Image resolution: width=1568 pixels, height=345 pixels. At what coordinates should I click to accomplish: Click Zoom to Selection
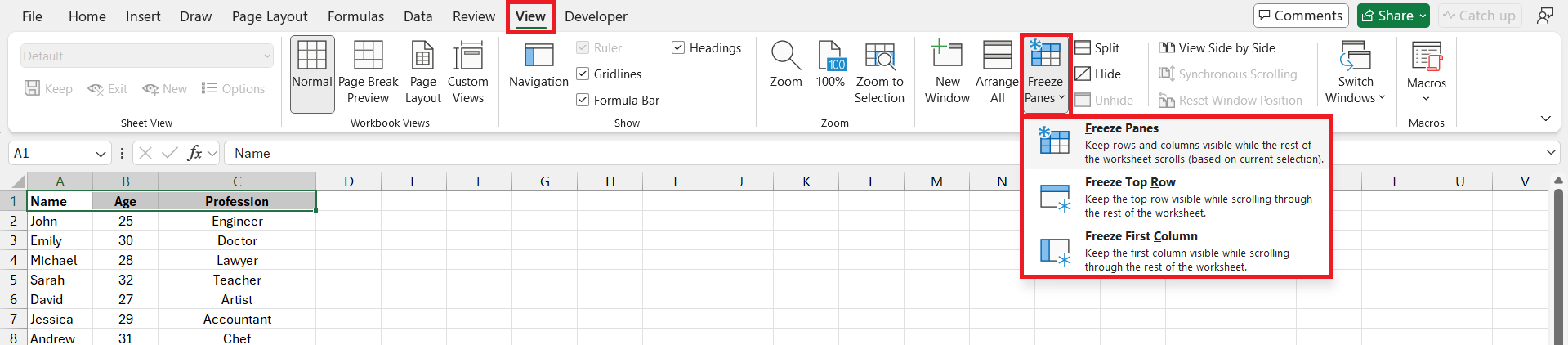(879, 74)
